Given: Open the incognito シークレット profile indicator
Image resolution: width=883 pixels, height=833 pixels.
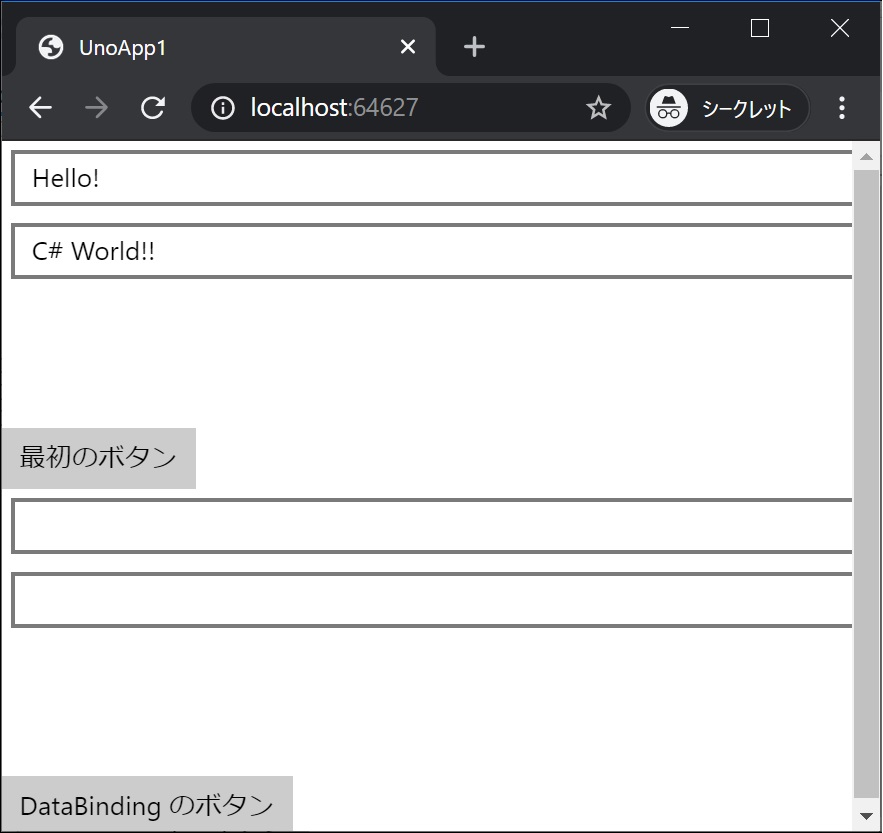Looking at the screenshot, I should pyautogui.click(x=728, y=108).
